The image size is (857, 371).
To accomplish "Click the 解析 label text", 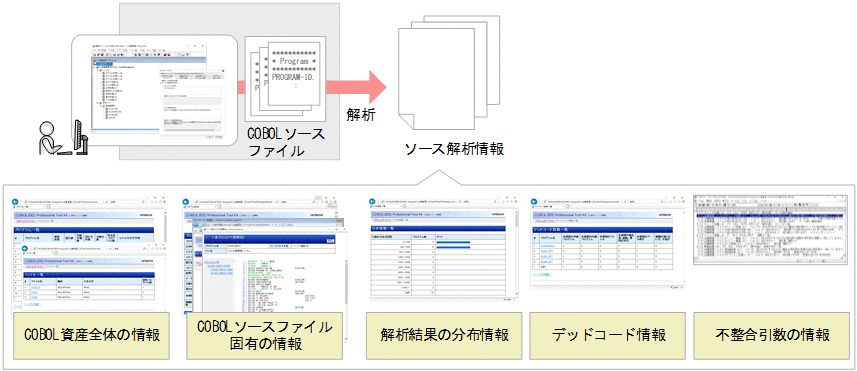I will click(361, 115).
